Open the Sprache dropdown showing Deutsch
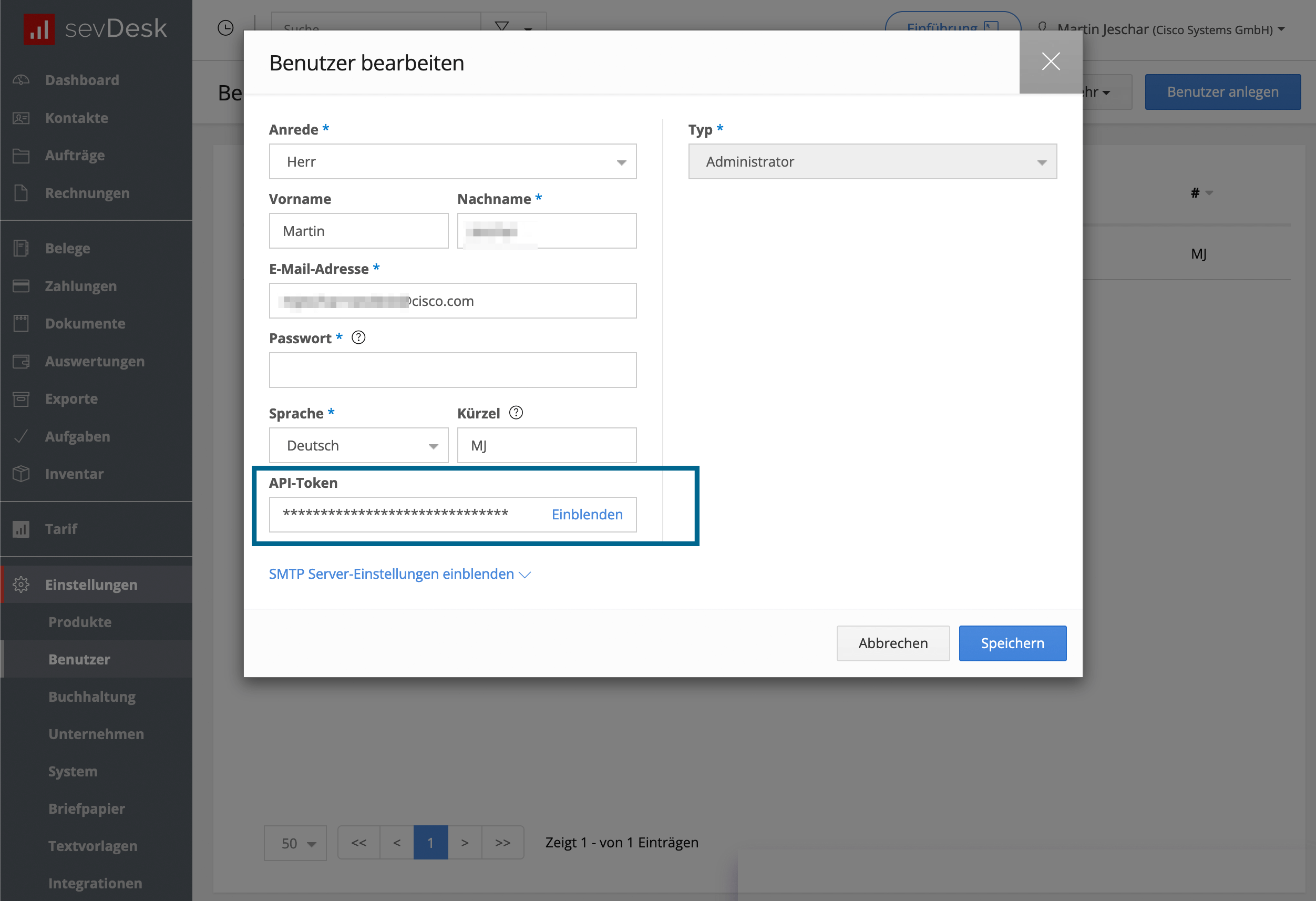Image resolution: width=1316 pixels, height=901 pixels. point(358,446)
